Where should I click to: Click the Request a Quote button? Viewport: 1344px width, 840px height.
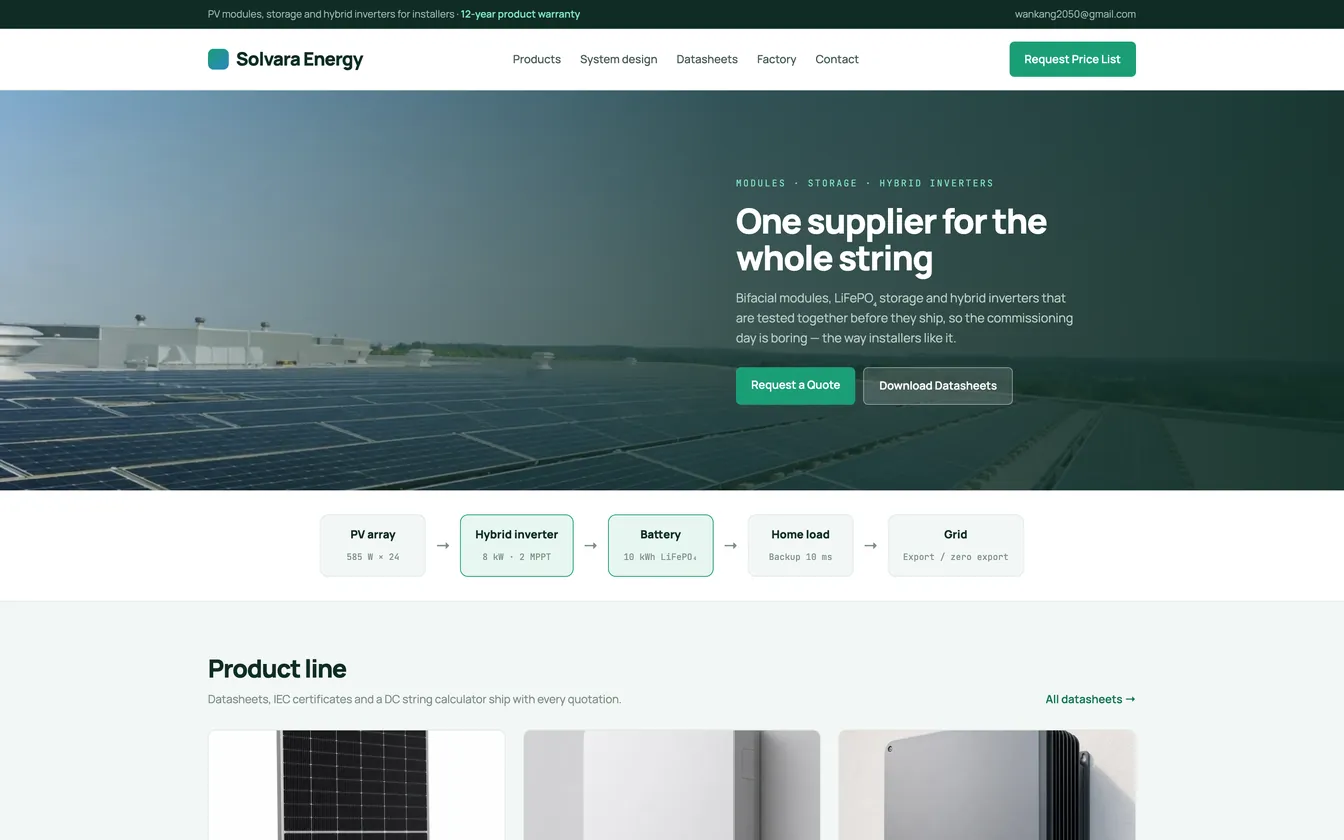(x=795, y=385)
